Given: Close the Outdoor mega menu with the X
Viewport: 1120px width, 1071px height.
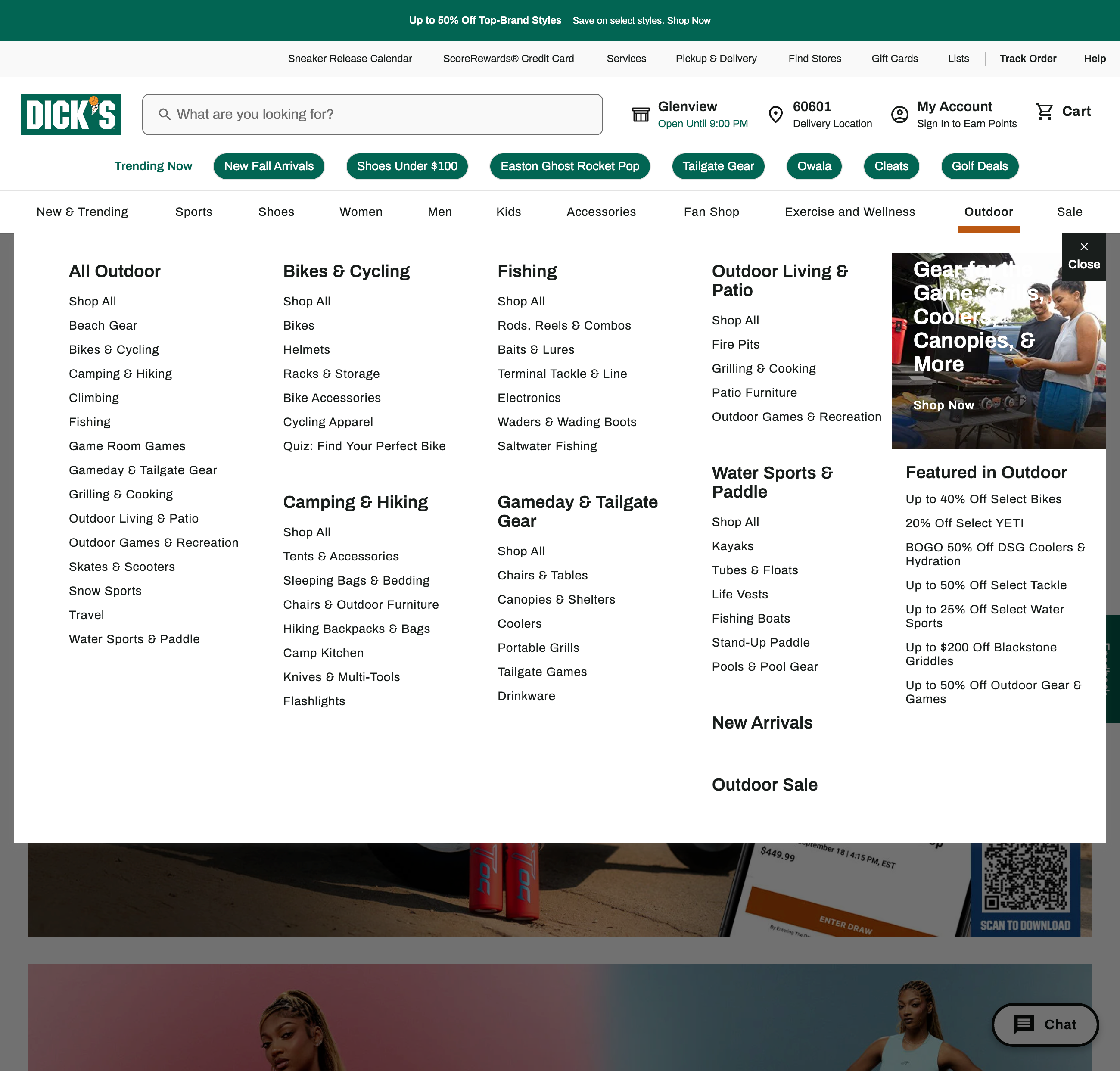Looking at the screenshot, I should pos(1084,246).
